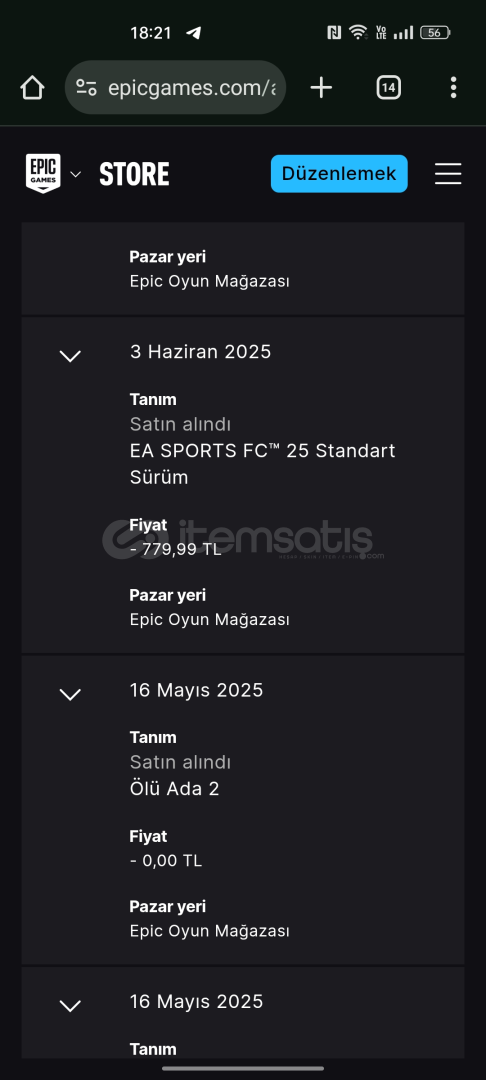The height and width of the screenshot is (1080, 486).
Task: Collapse the last 16 Mayıs 2025 entry
Action: pyautogui.click(x=70, y=1005)
